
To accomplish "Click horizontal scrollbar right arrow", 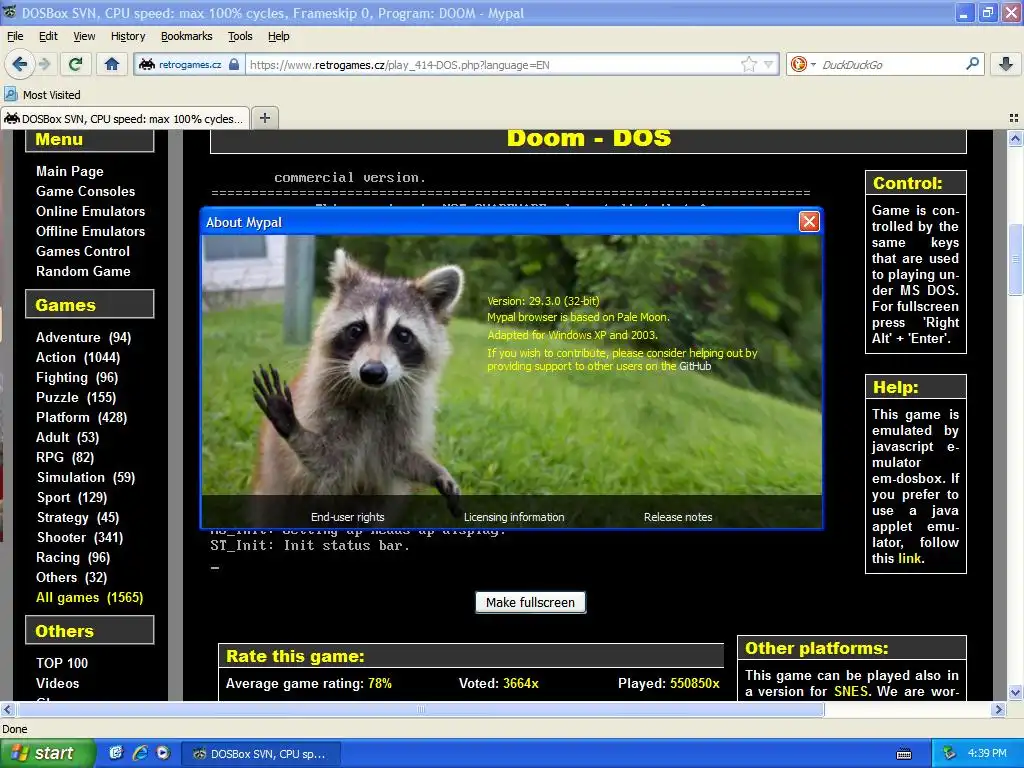I will 998,709.
